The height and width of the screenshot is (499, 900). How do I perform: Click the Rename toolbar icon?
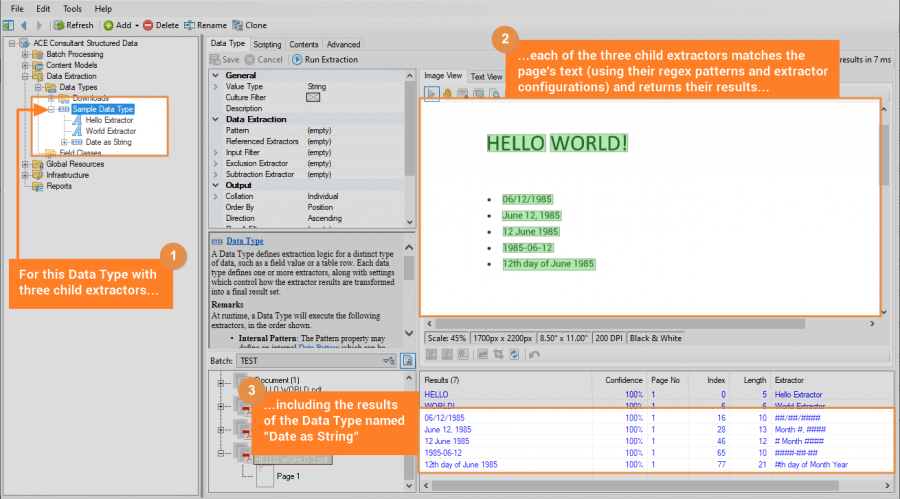coord(191,25)
